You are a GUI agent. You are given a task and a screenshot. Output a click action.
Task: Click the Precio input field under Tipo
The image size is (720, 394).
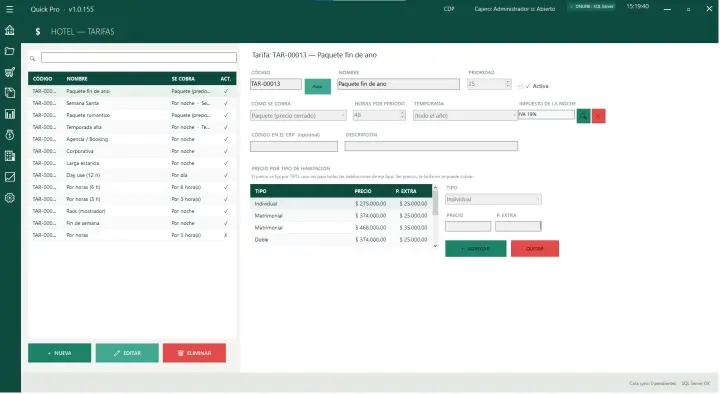point(468,226)
